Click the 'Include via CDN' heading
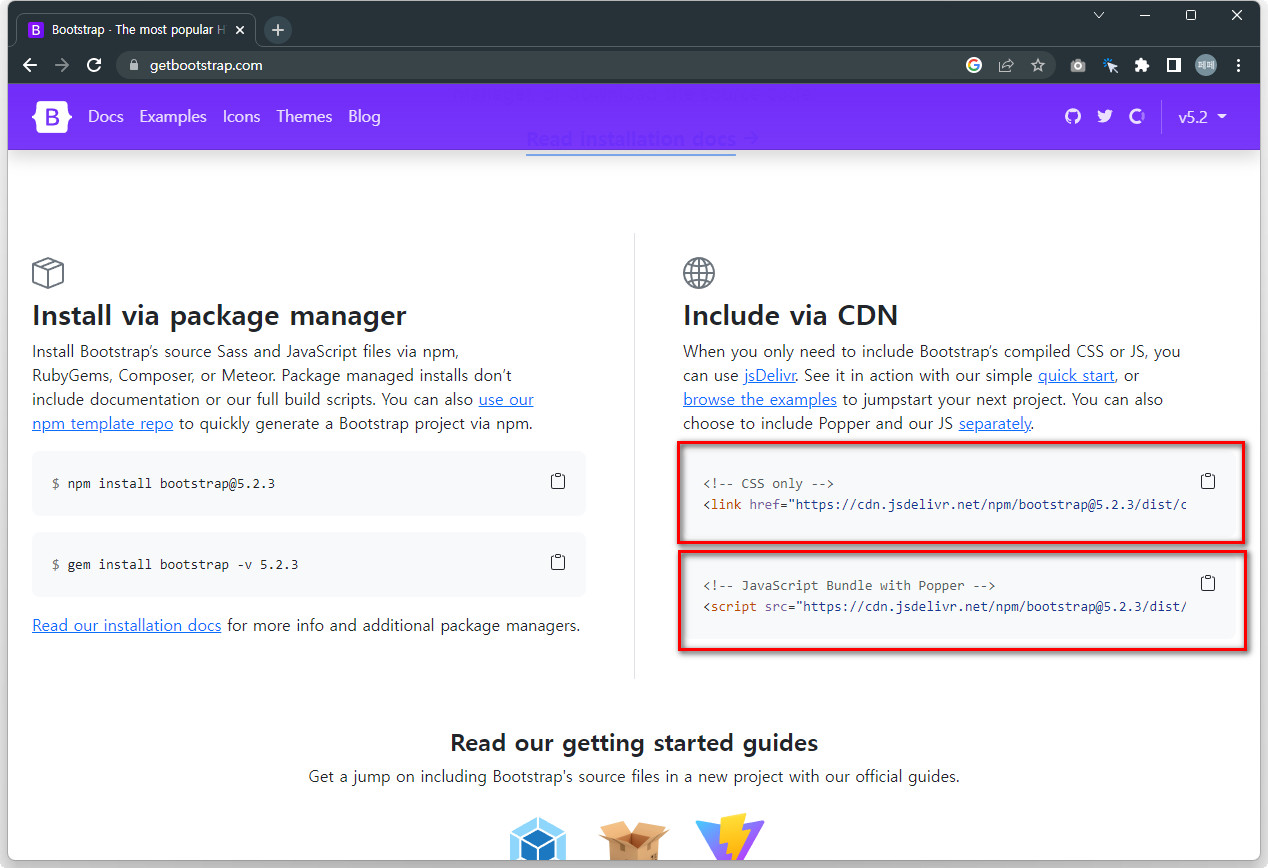This screenshot has height=868, width=1268. (790, 315)
